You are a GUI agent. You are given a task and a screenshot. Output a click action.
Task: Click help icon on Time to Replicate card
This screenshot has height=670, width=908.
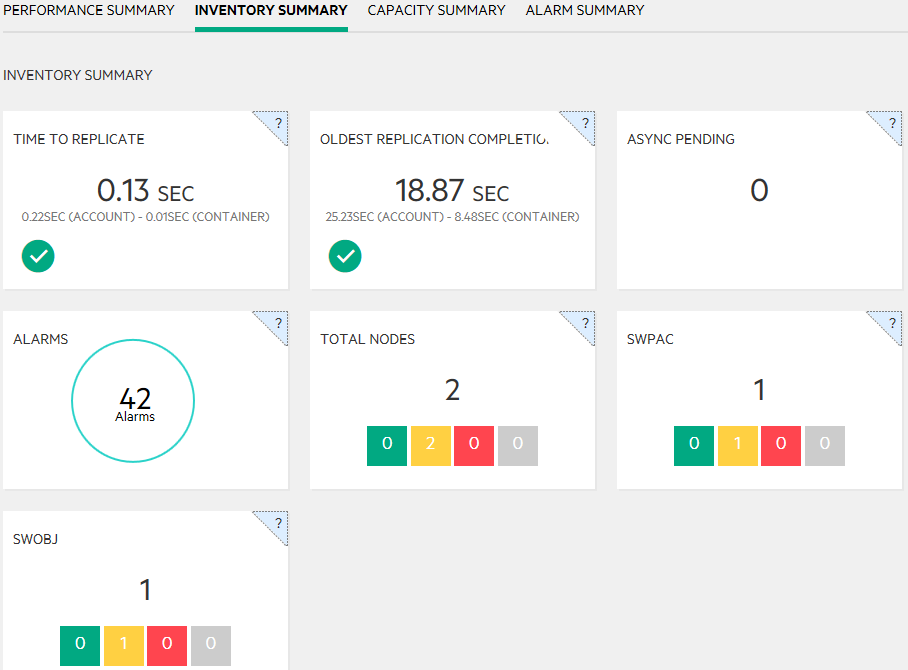[x=277, y=123]
